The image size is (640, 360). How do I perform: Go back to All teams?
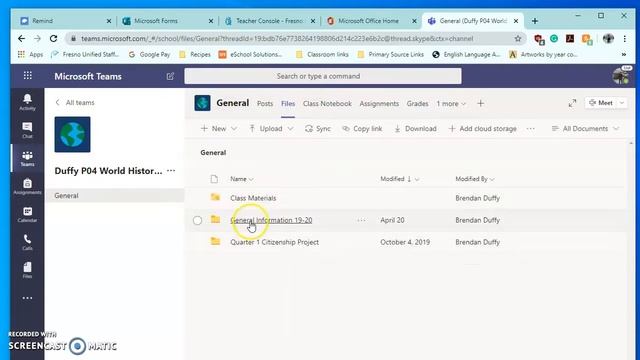pos(75,102)
